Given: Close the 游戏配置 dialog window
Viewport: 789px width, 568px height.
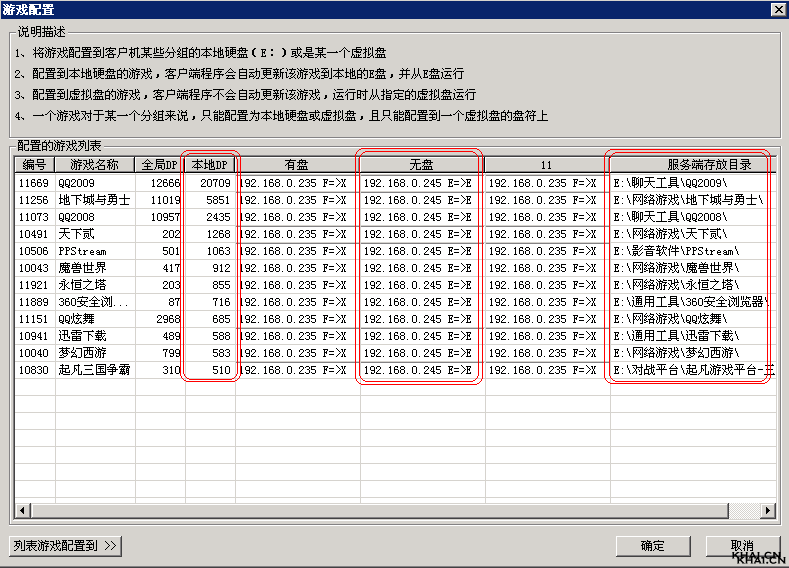Looking at the screenshot, I should click(777, 9).
